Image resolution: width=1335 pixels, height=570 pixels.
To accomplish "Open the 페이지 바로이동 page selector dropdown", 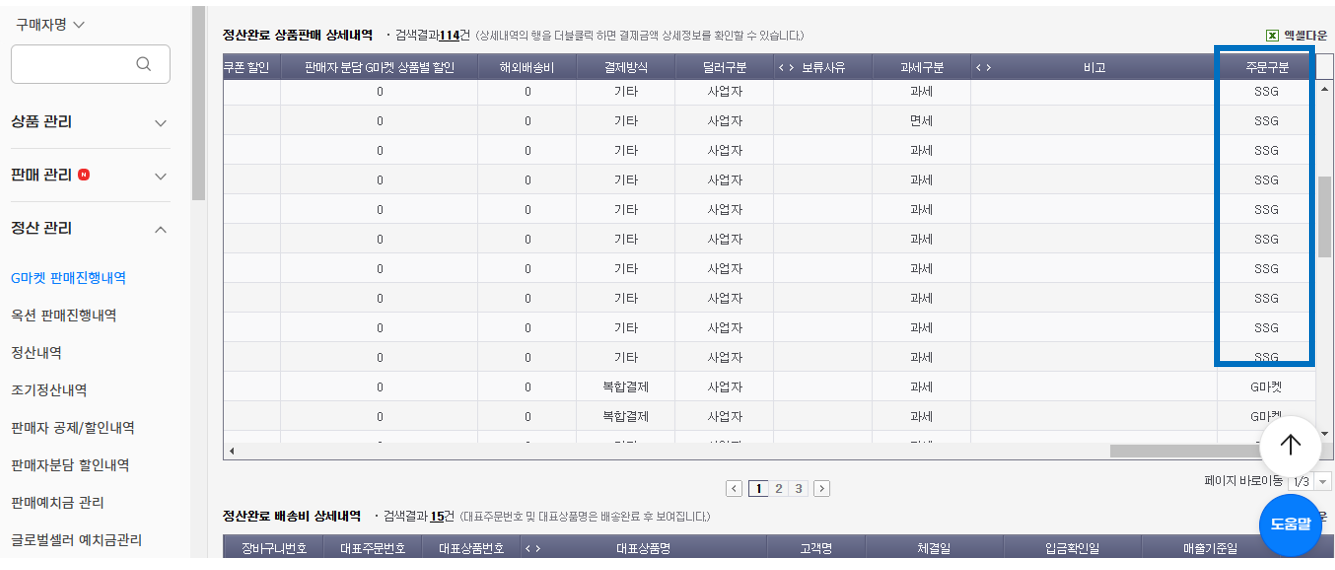I will click(x=1310, y=482).
